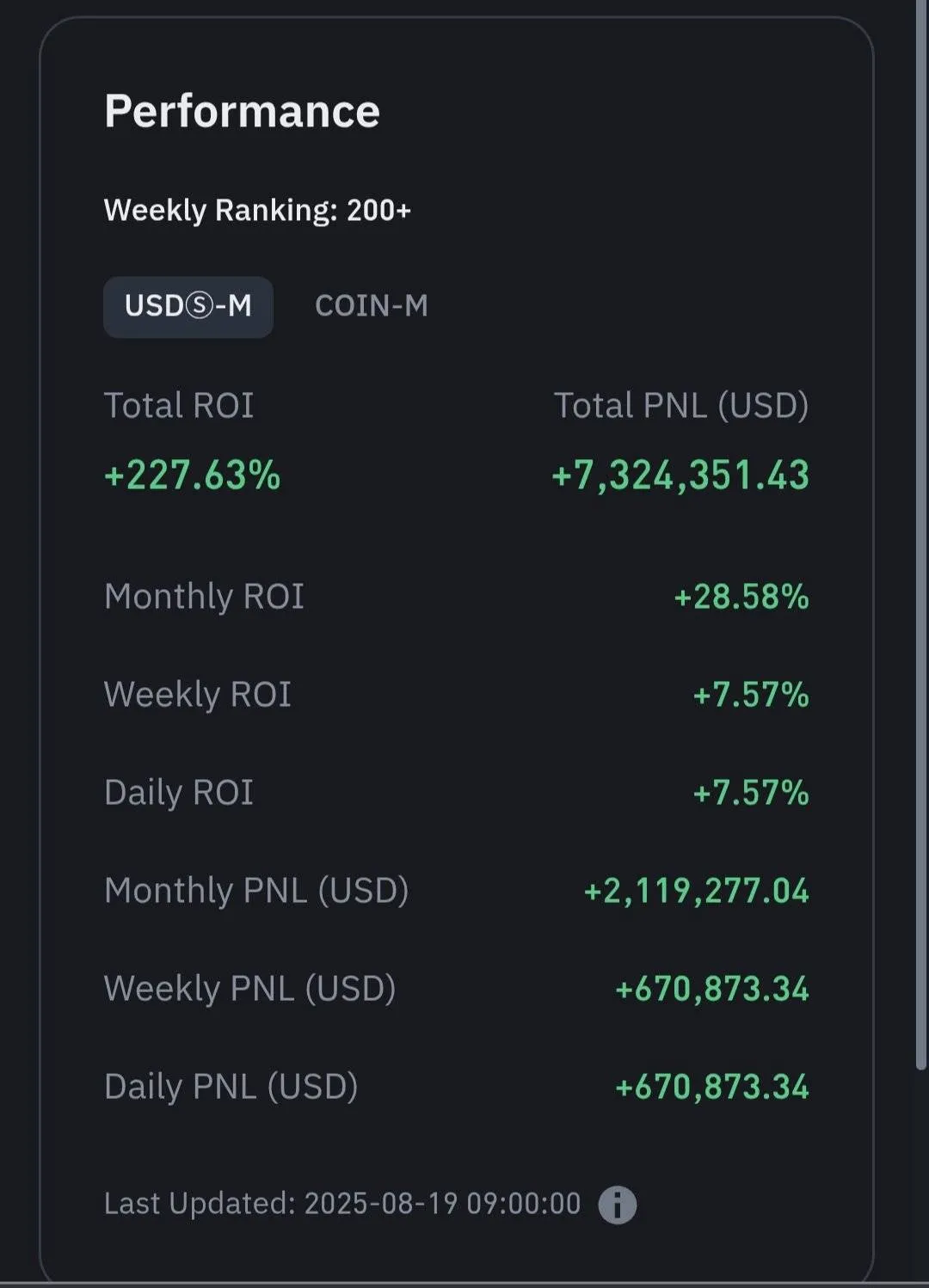The width and height of the screenshot is (929, 1288).
Task: Click the Daily PNL +670,873.34 value
Action: tap(712, 1087)
